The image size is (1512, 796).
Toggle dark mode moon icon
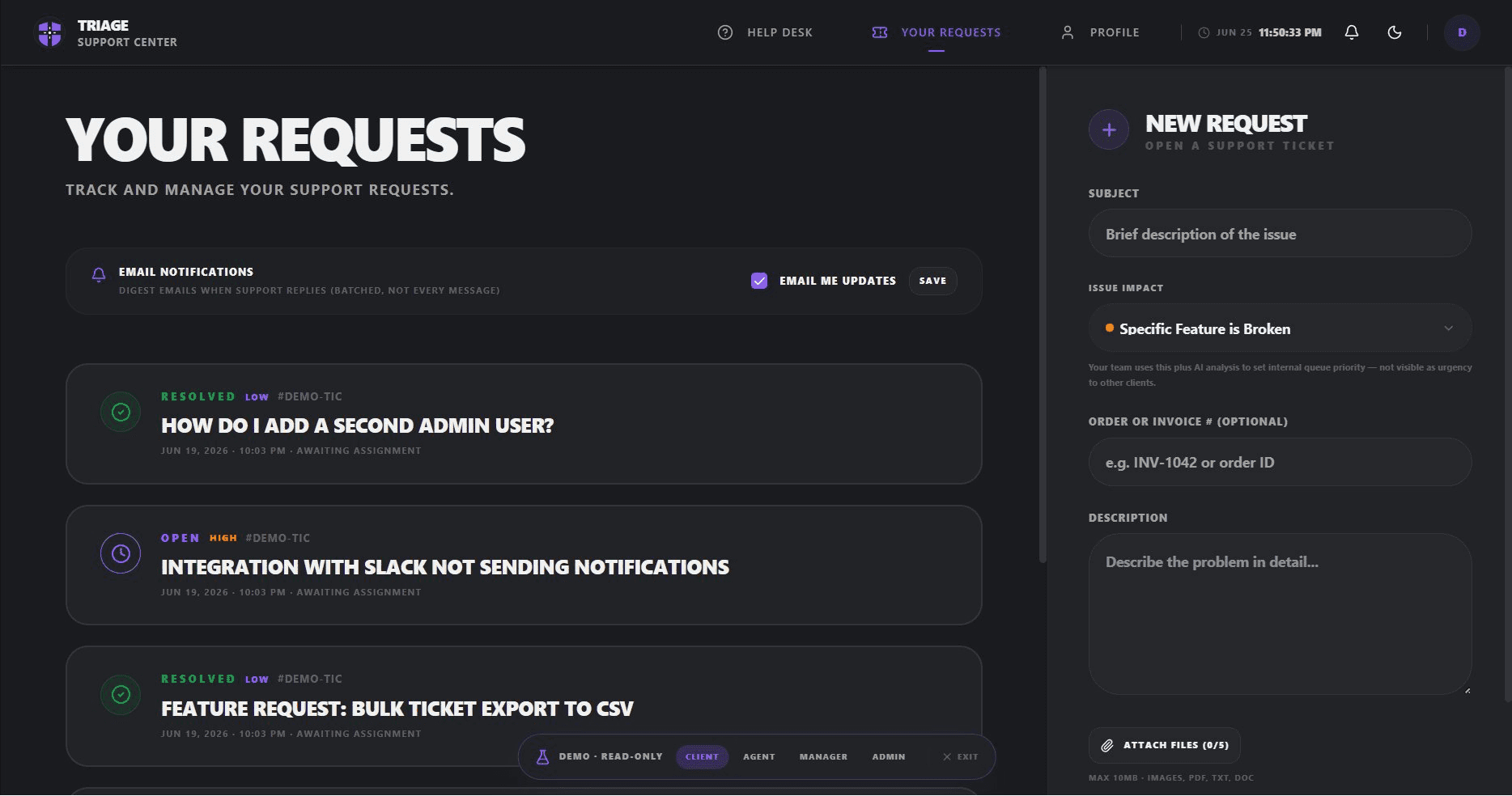(1395, 32)
